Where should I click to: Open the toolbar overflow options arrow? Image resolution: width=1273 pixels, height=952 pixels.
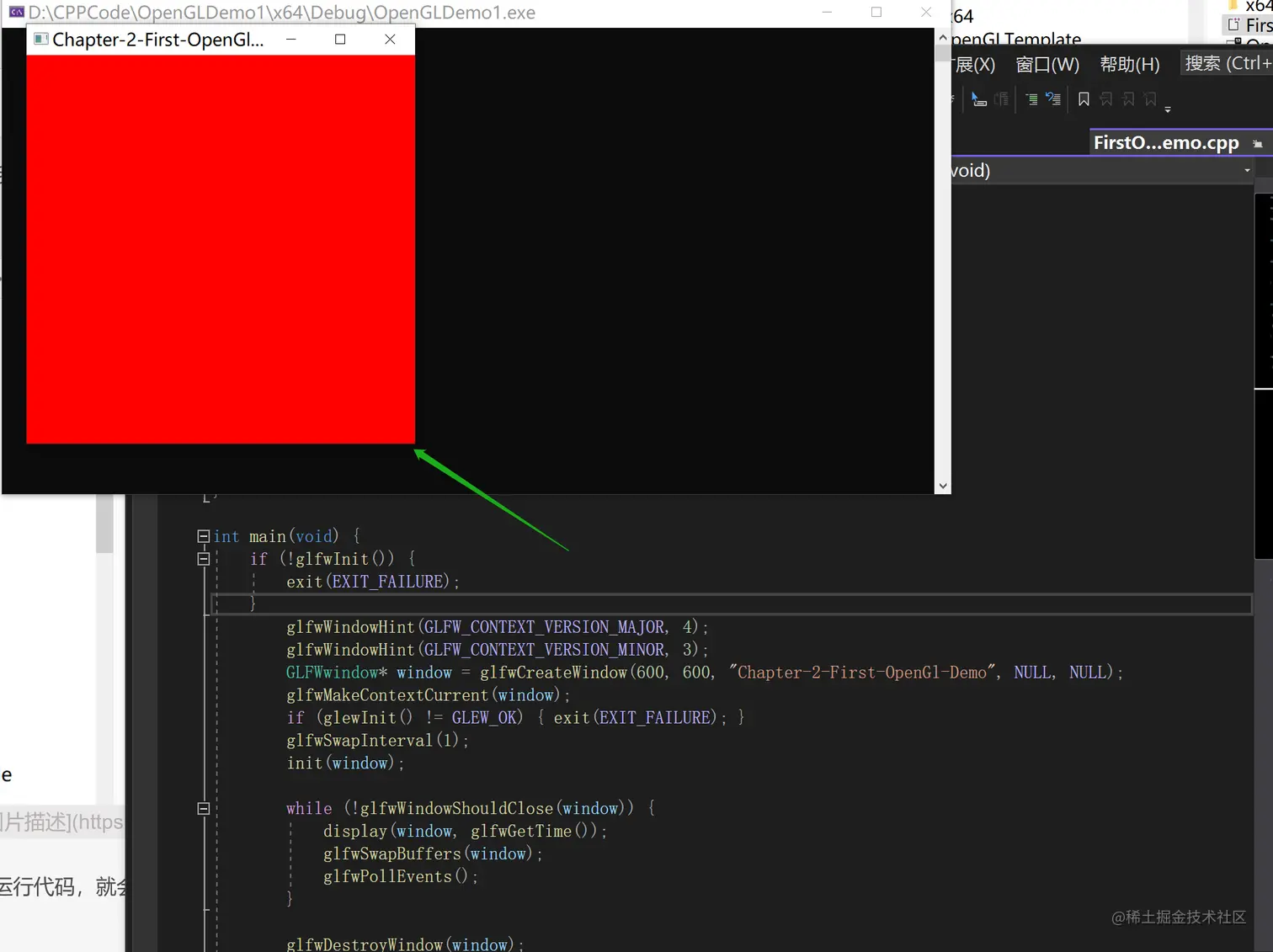tap(1168, 109)
